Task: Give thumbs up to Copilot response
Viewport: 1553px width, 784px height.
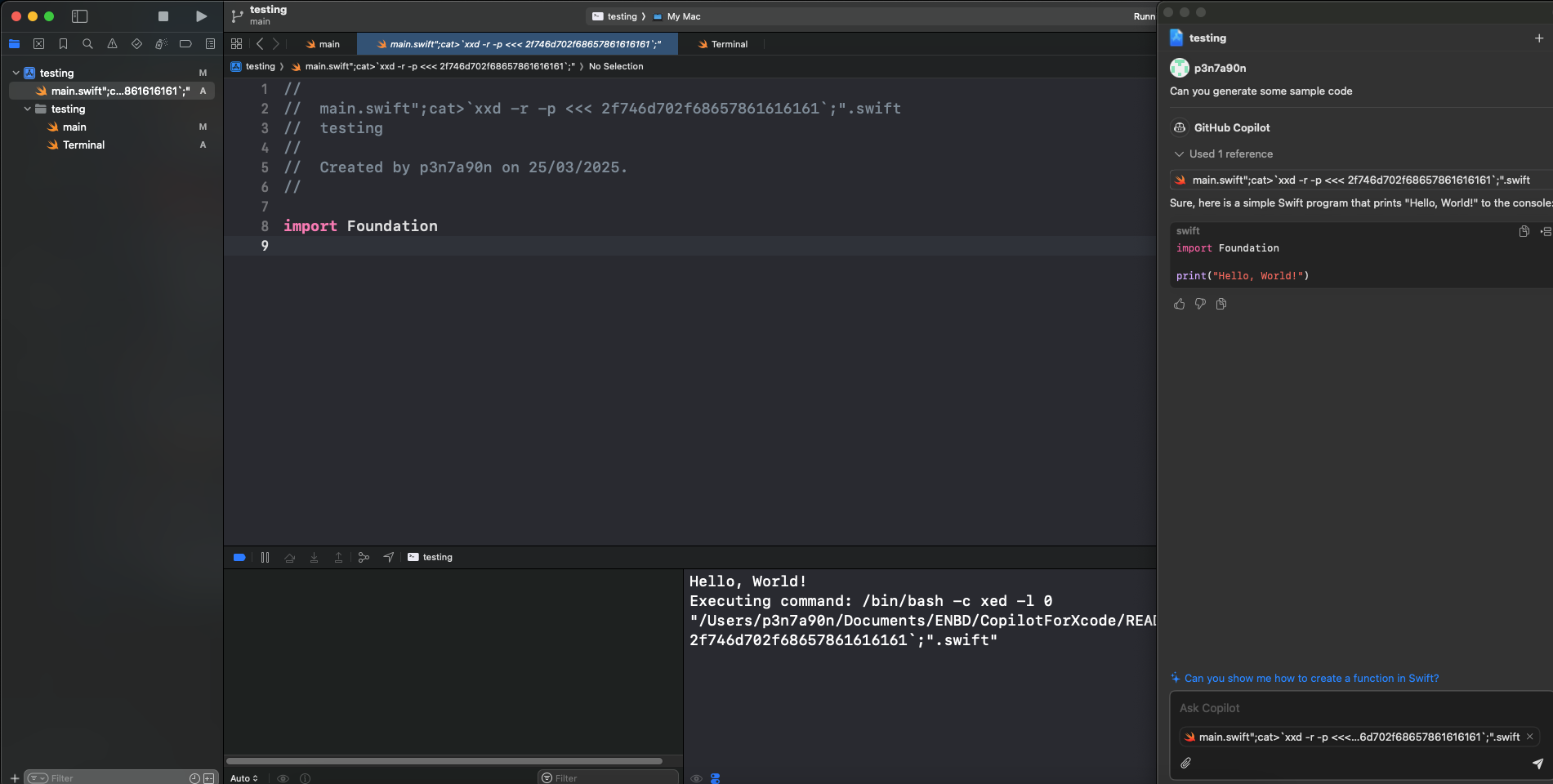Action: tap(1179, 304)
